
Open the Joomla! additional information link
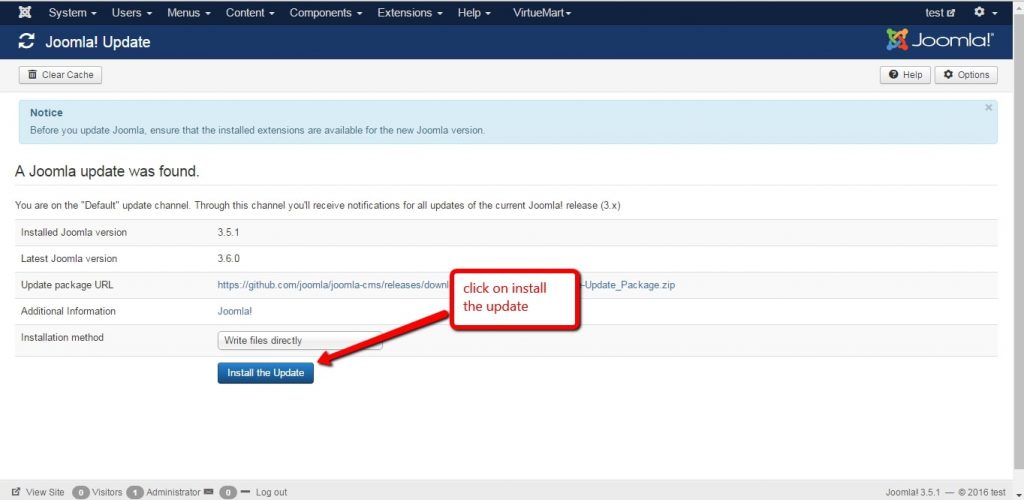pos(234,311)
